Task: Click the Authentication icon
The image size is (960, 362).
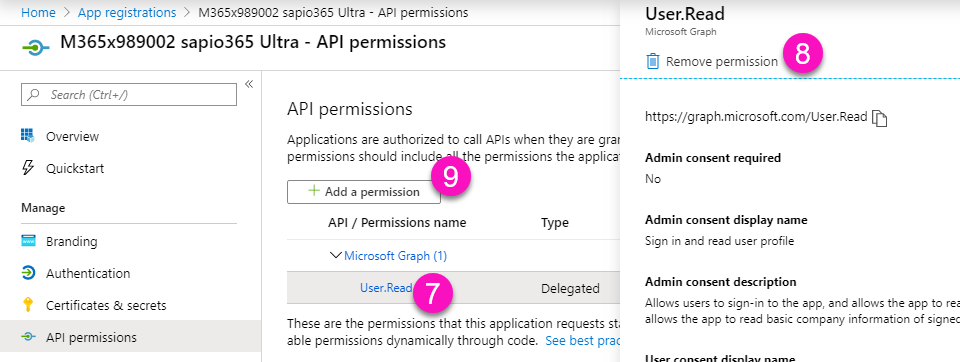Action: tap(28, 273)
